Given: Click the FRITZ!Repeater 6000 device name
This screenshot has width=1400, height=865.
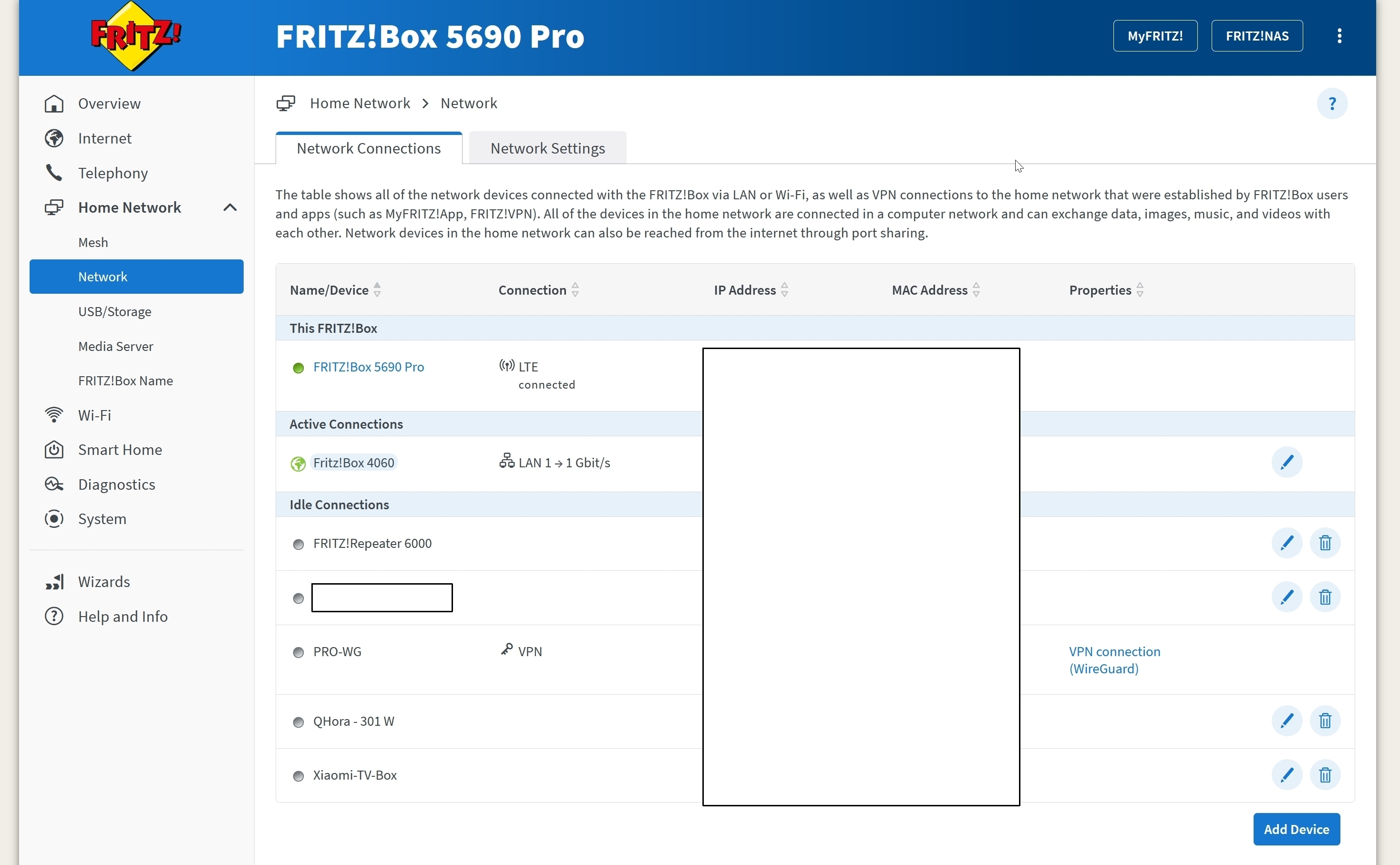Looking at the screenshot, I should (x=372, y=544).
